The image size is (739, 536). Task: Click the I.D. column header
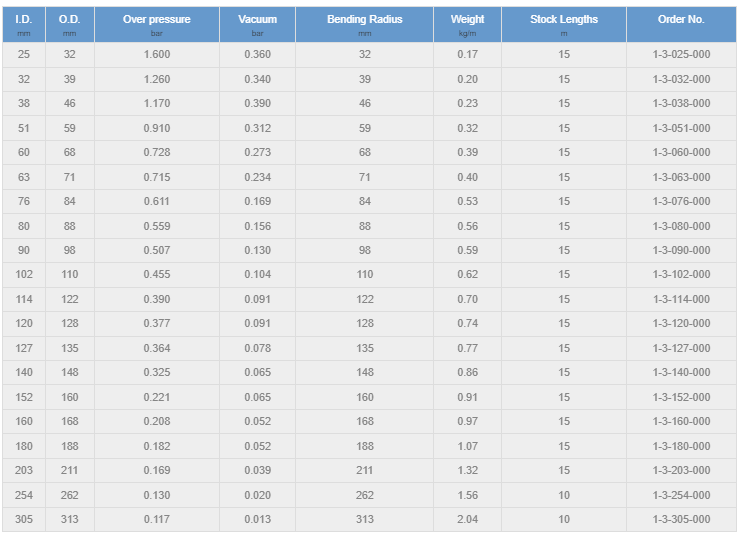pyautogui.click(x=24, y=25)
